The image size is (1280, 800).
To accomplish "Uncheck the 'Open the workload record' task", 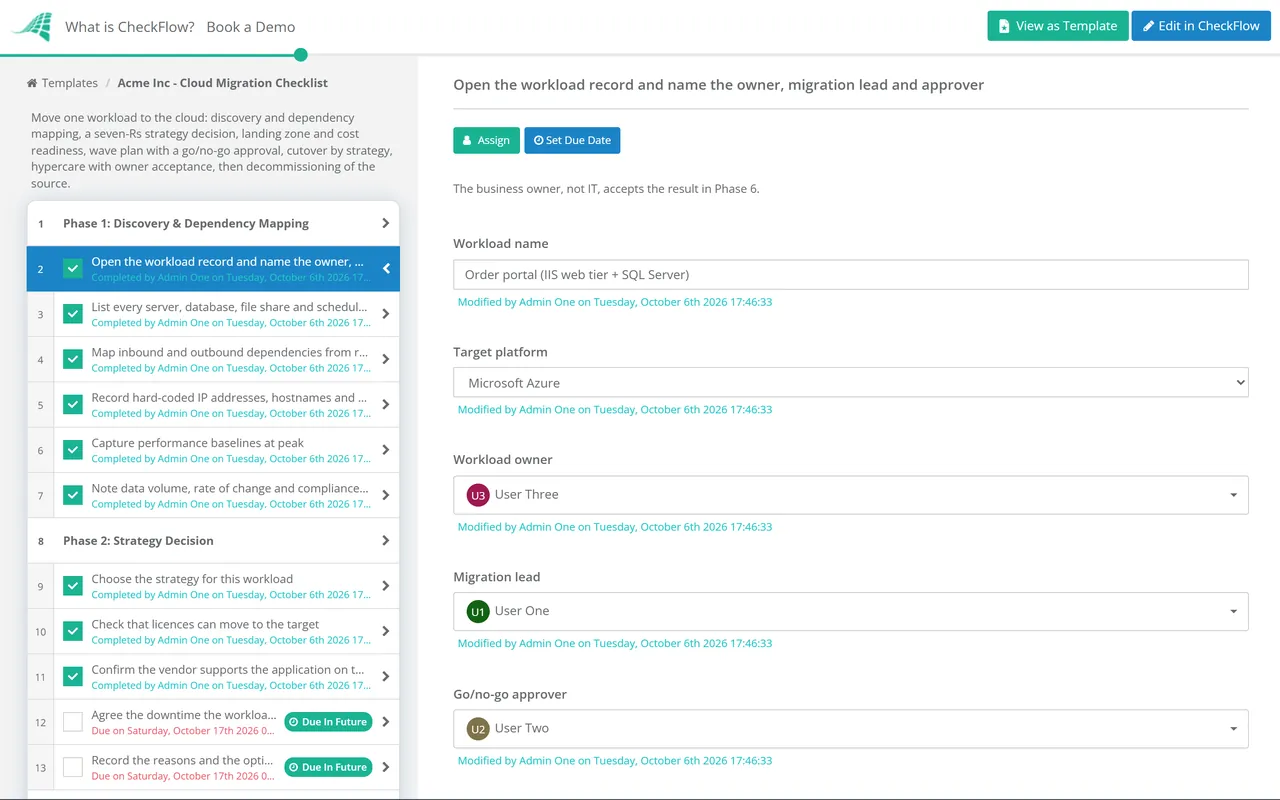I will coord(73,269).
